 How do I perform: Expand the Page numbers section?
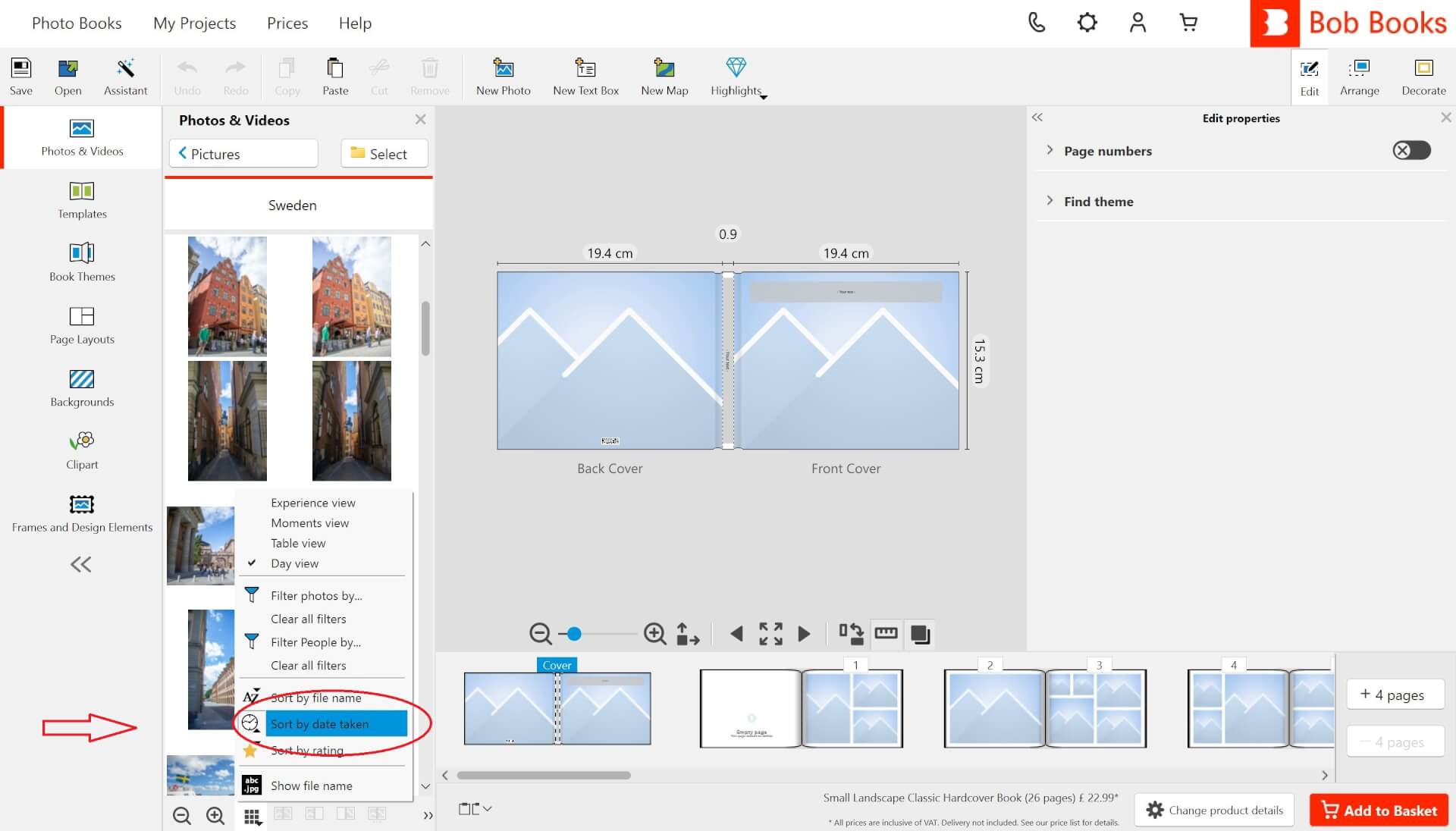pyautogui.click(x=1050, y=150)
